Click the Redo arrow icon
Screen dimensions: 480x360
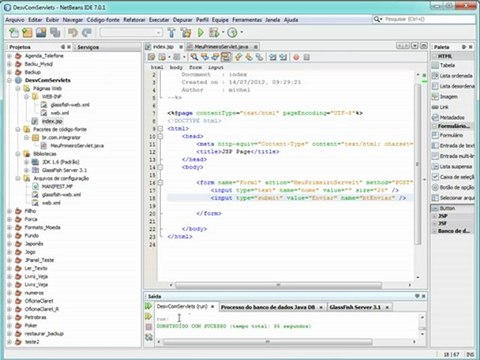click(87, 32)
